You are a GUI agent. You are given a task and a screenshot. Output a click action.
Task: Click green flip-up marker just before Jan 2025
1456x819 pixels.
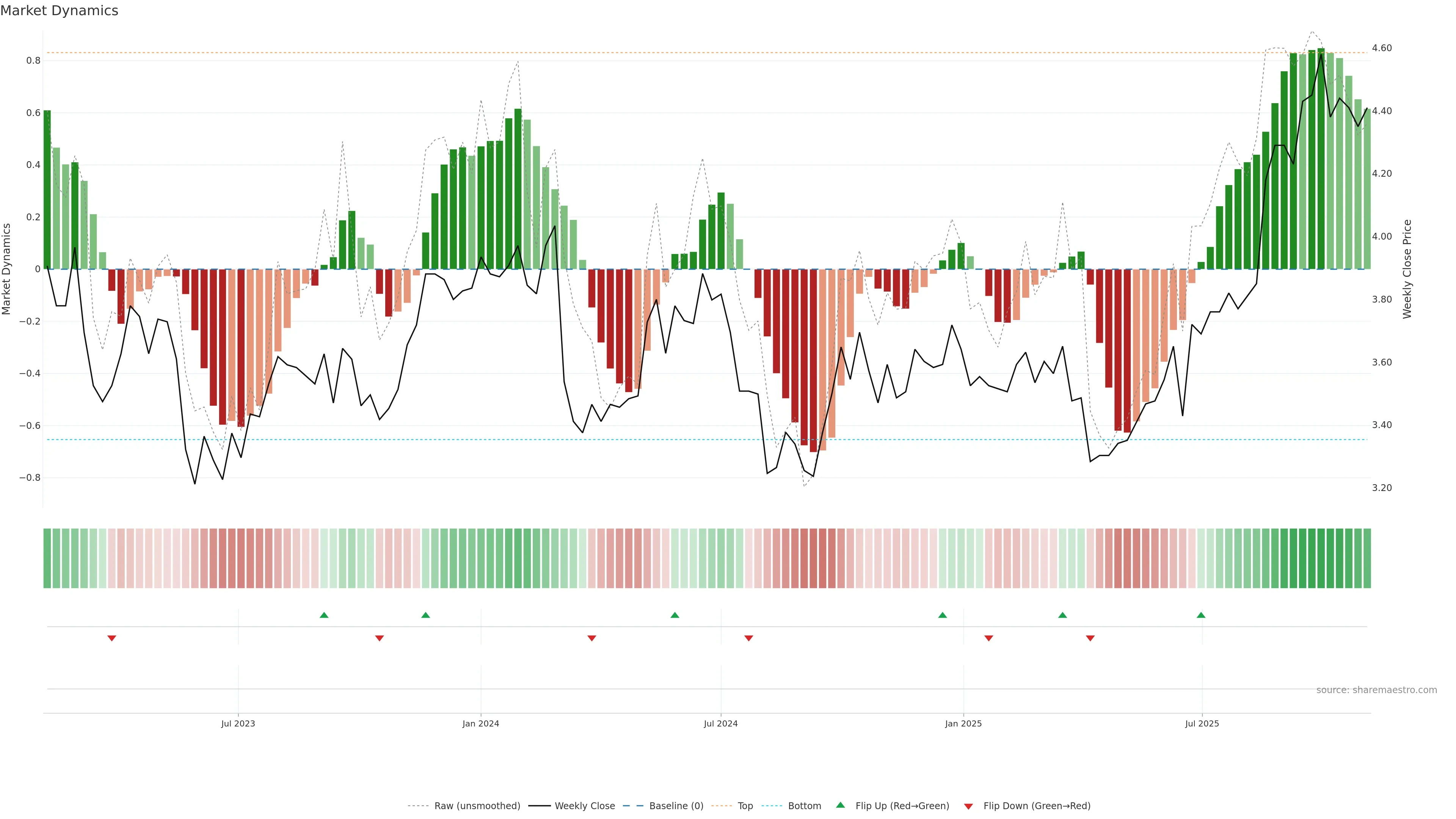[942, 615]
